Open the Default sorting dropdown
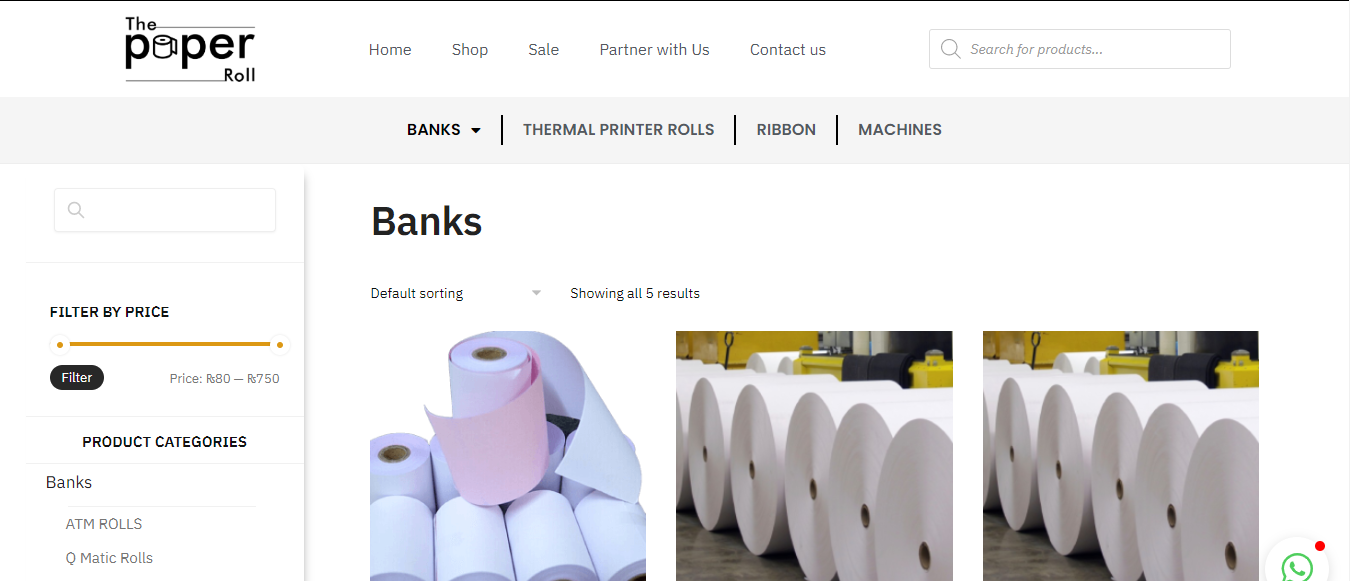This screenshot has width=1350, height=581. 456,293
